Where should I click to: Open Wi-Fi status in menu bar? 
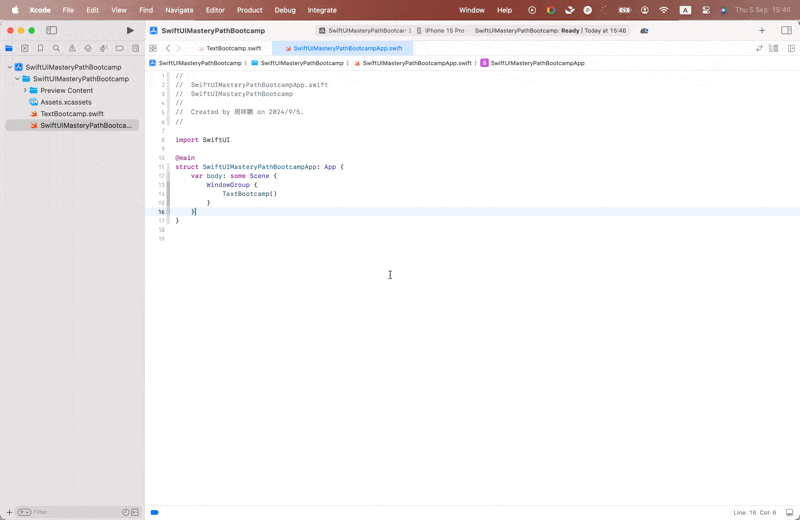pos(663,10)
